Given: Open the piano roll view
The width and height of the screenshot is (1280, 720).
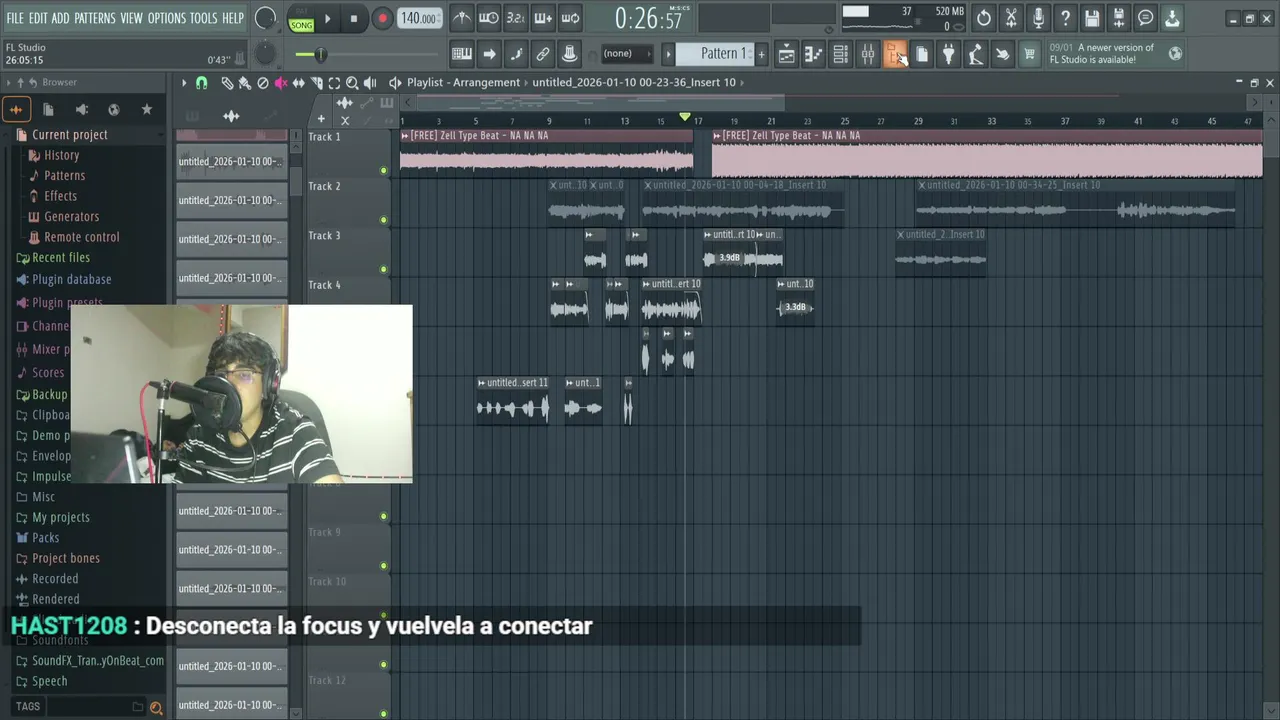Looking at the screenshot, I should pos(814,54).
